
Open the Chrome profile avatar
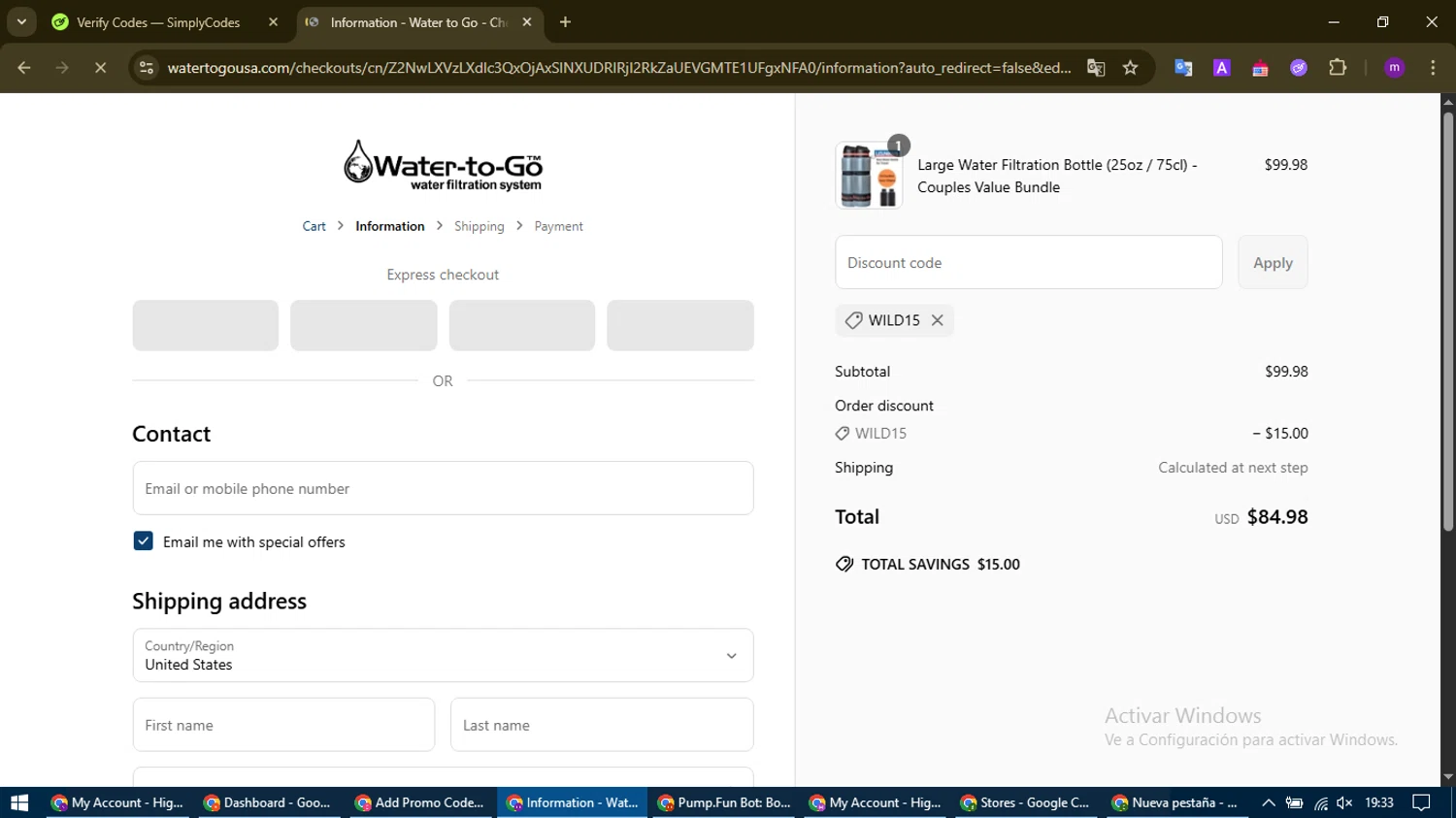(1395, 68)
